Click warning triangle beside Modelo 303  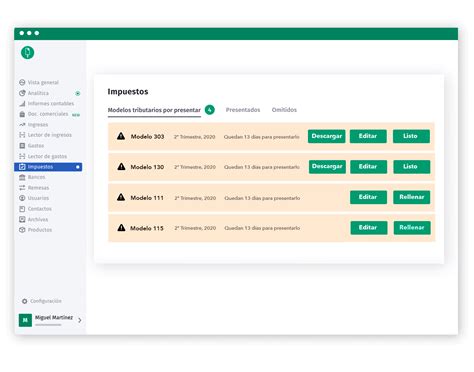[x=121, y=136]
